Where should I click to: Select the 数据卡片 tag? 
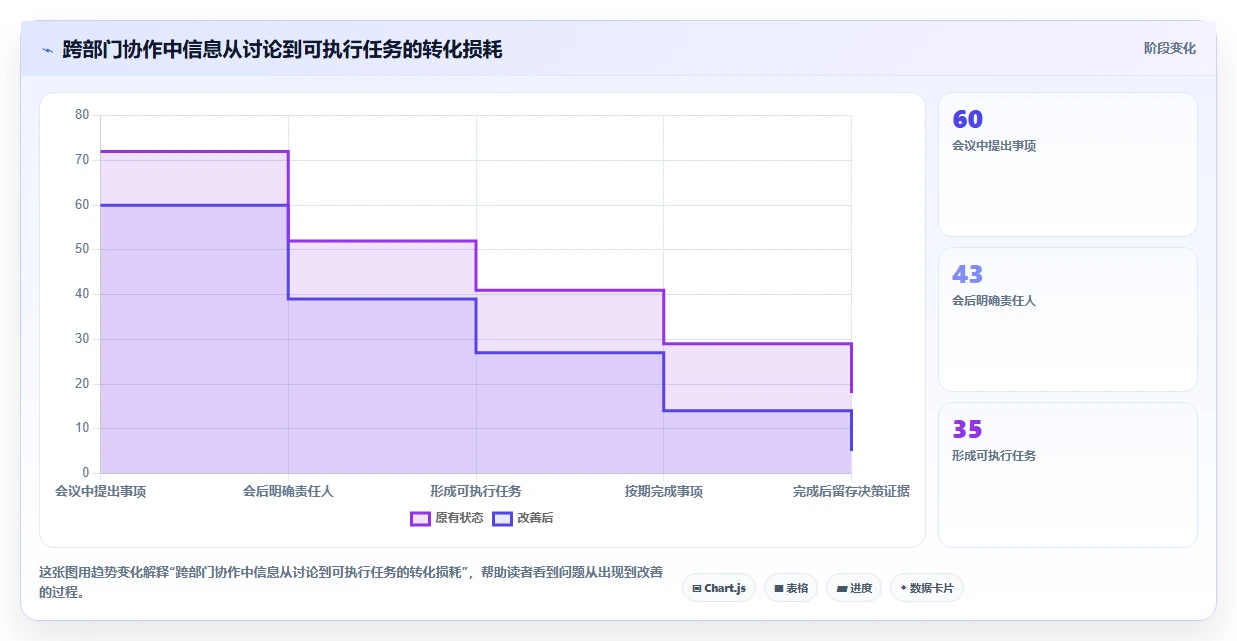pyautogui.click(x=927, y=588)
